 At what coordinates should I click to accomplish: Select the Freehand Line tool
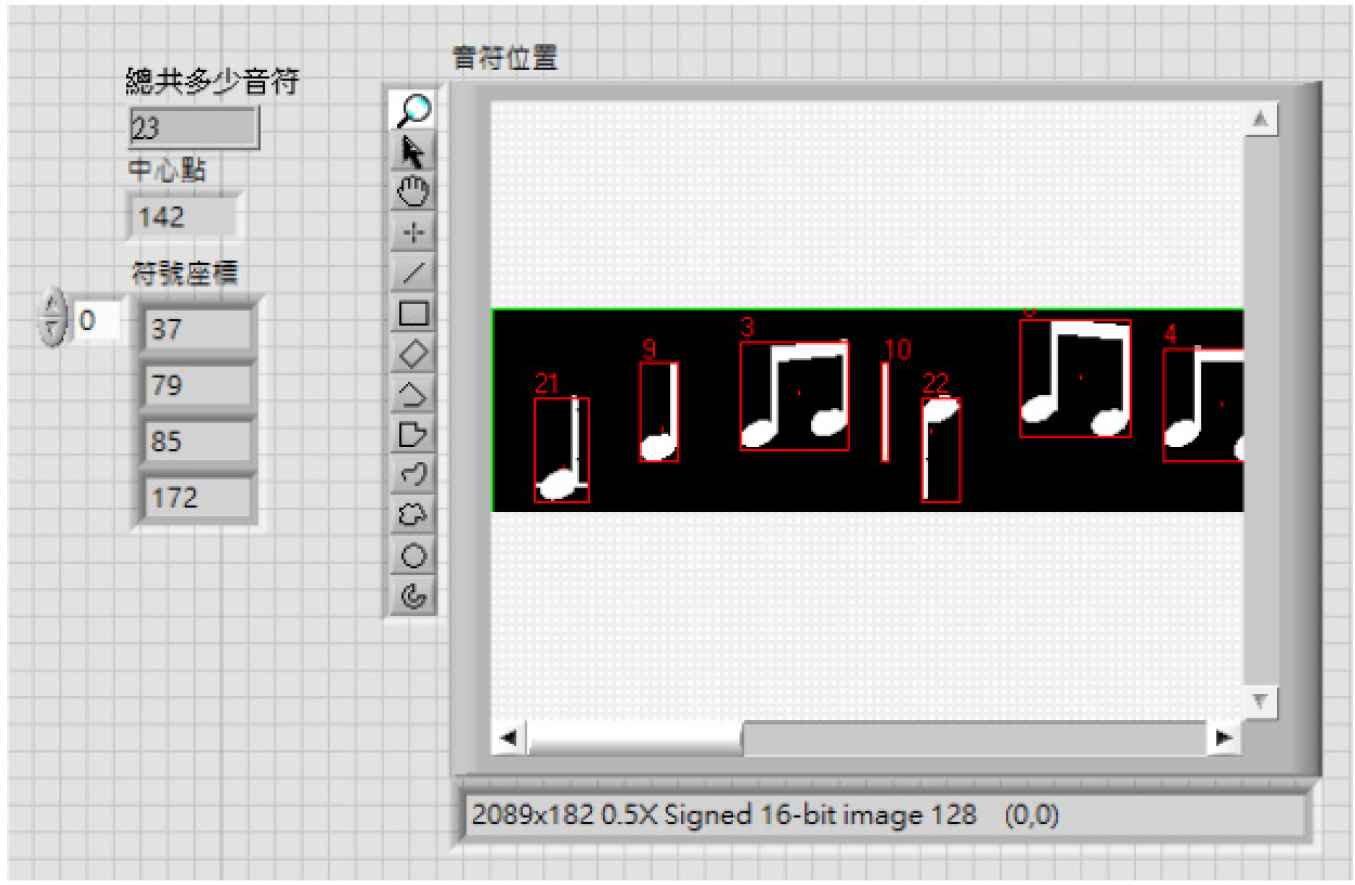pos(413,475)
